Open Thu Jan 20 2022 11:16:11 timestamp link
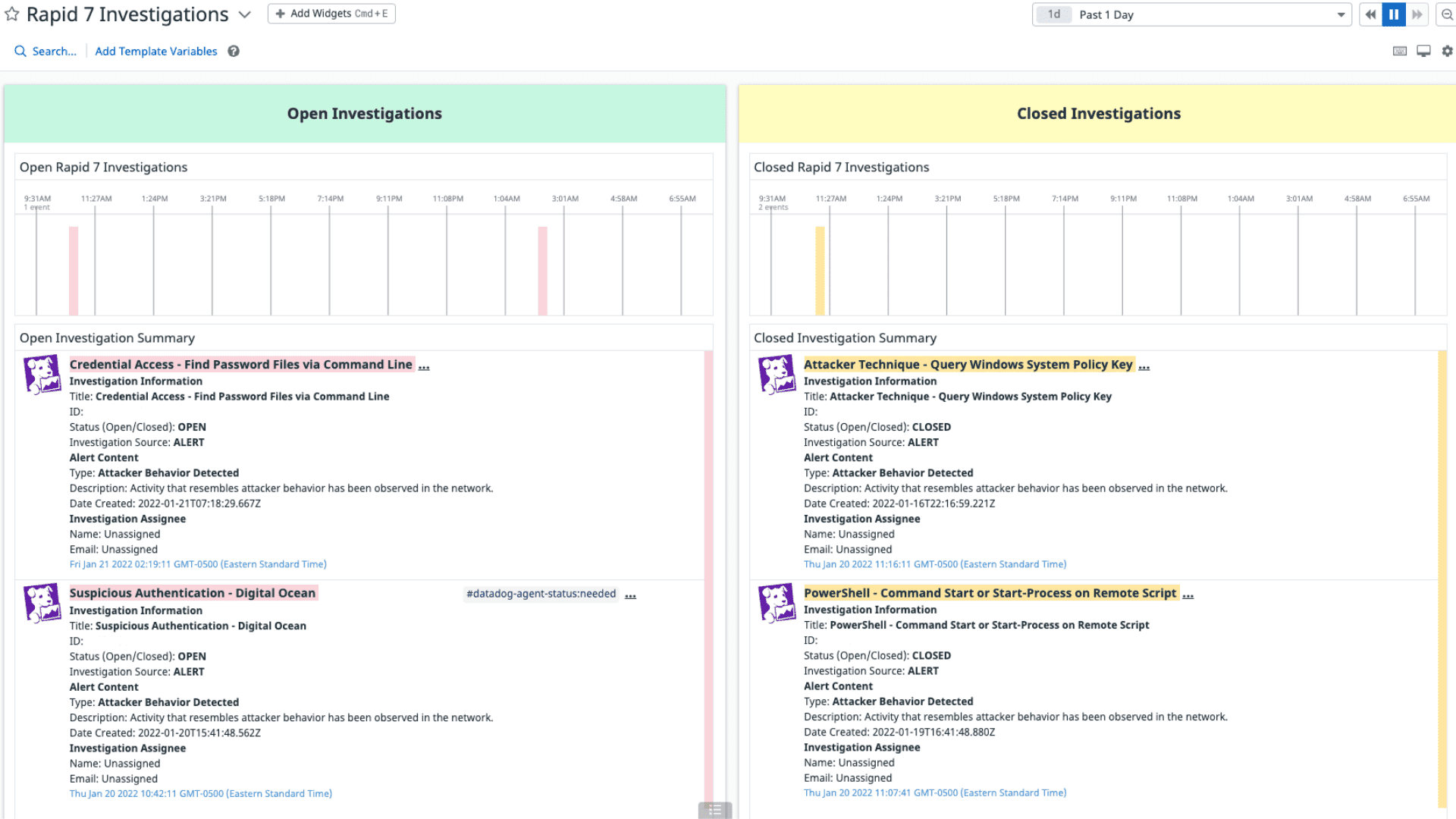 point(935,564)
